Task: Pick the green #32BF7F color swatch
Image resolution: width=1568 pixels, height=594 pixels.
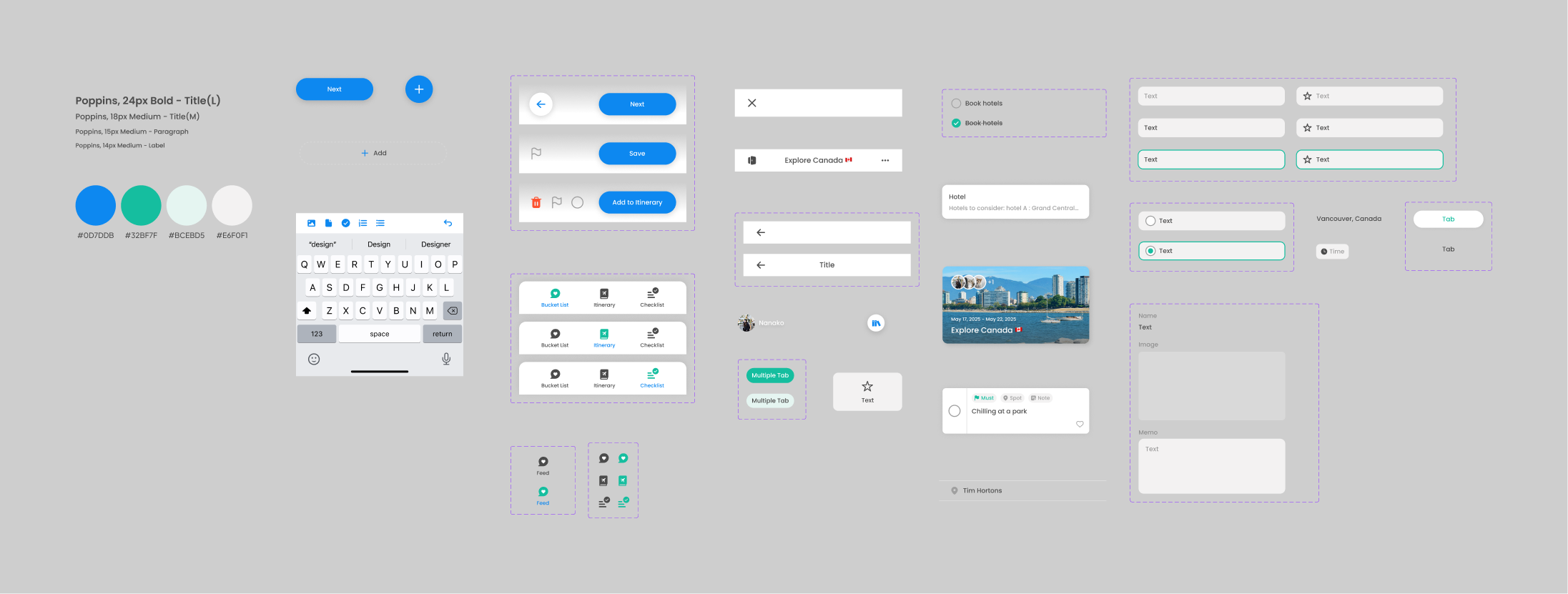Action: pos(141,206)
